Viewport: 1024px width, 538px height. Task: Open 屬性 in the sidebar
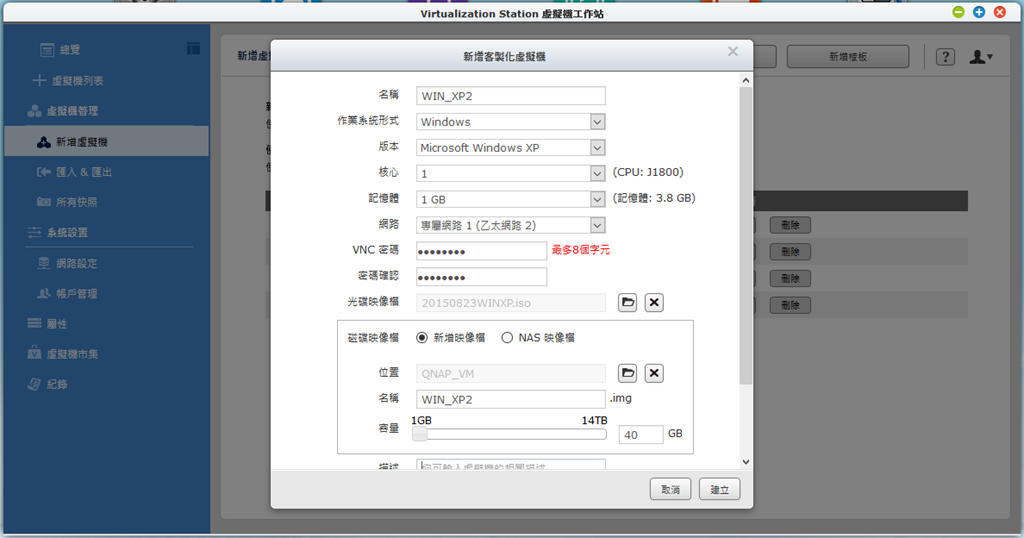(x=57, y=324)
